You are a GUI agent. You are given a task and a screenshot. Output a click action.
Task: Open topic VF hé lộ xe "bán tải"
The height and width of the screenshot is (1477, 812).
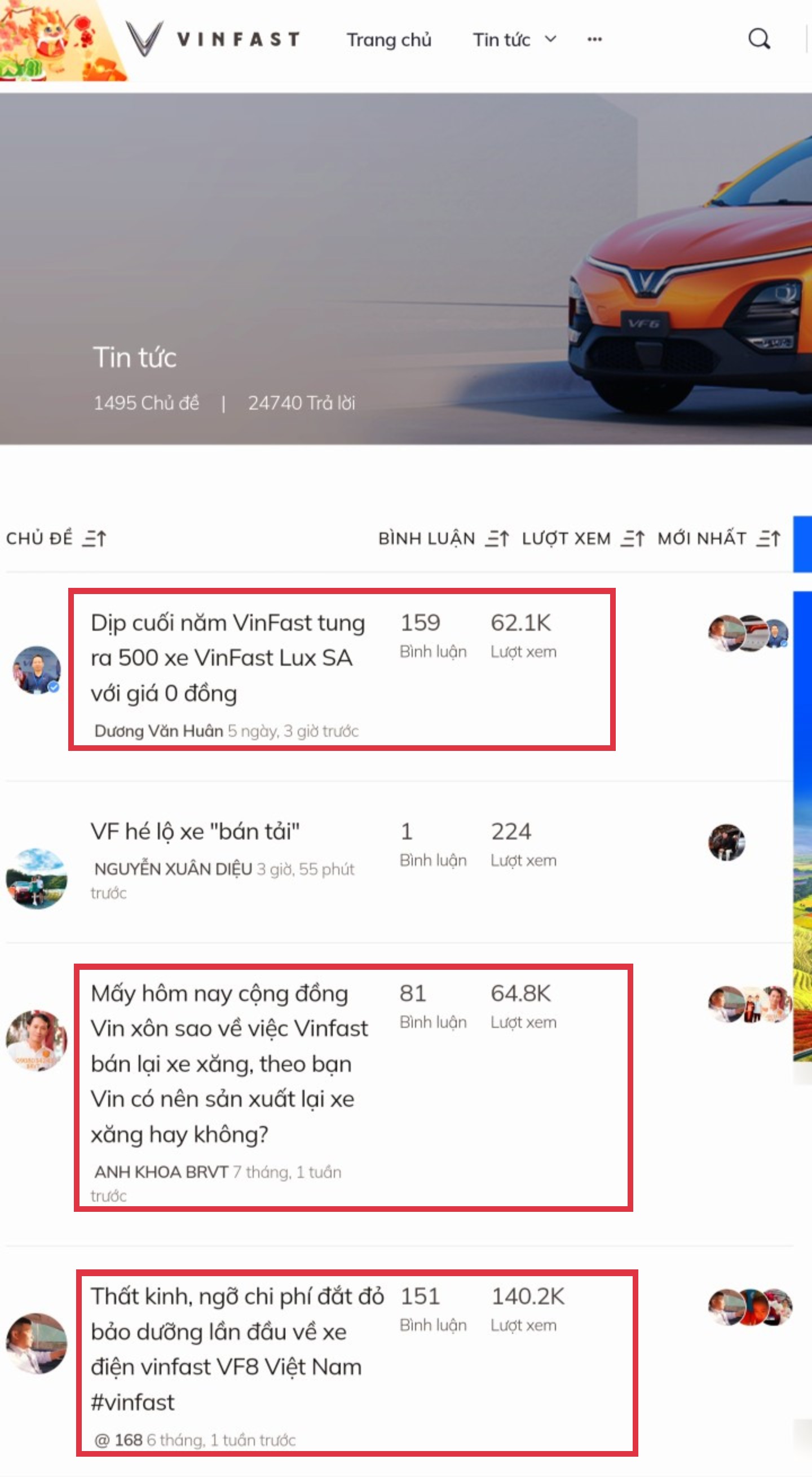pos(196,832)
